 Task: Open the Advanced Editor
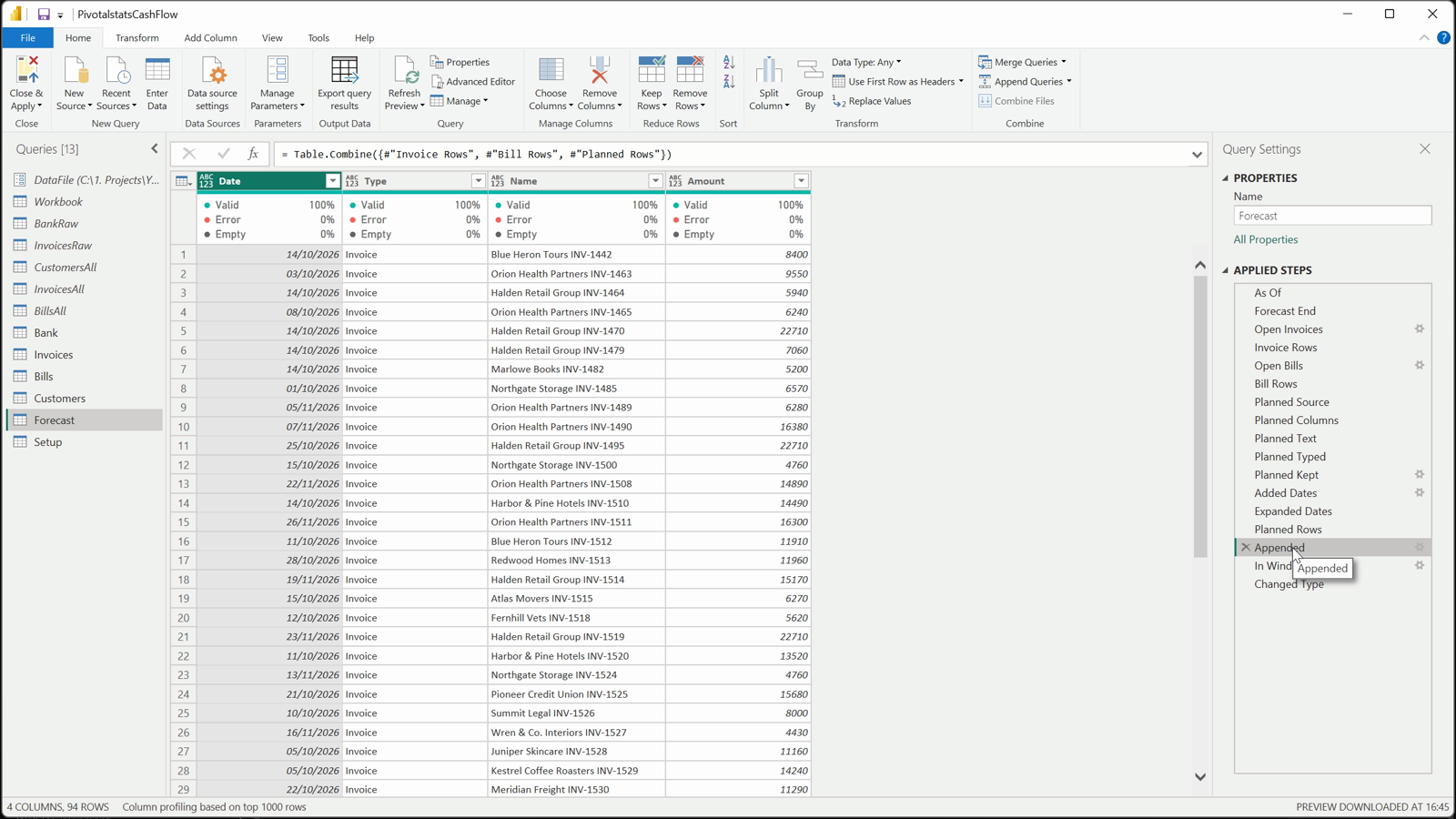pos(473,82)
